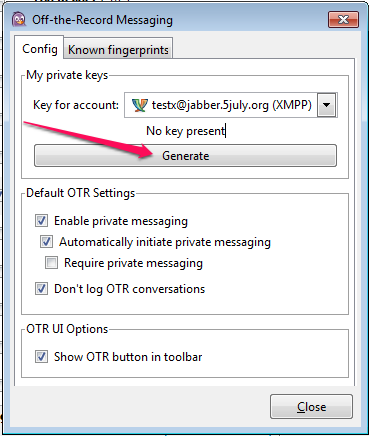Click the No key present status text
Screen dimensions: 369x436
[186, 131]
